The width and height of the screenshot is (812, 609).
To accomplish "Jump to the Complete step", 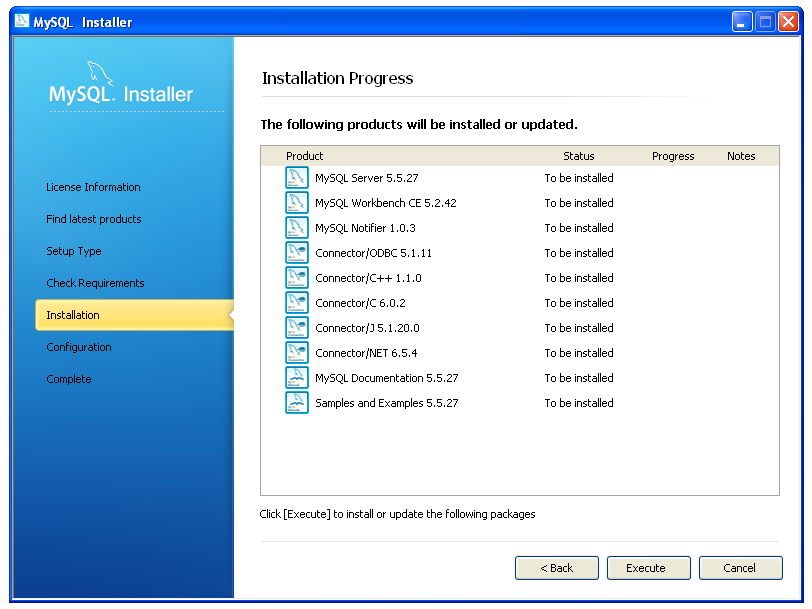I will 69,379.
